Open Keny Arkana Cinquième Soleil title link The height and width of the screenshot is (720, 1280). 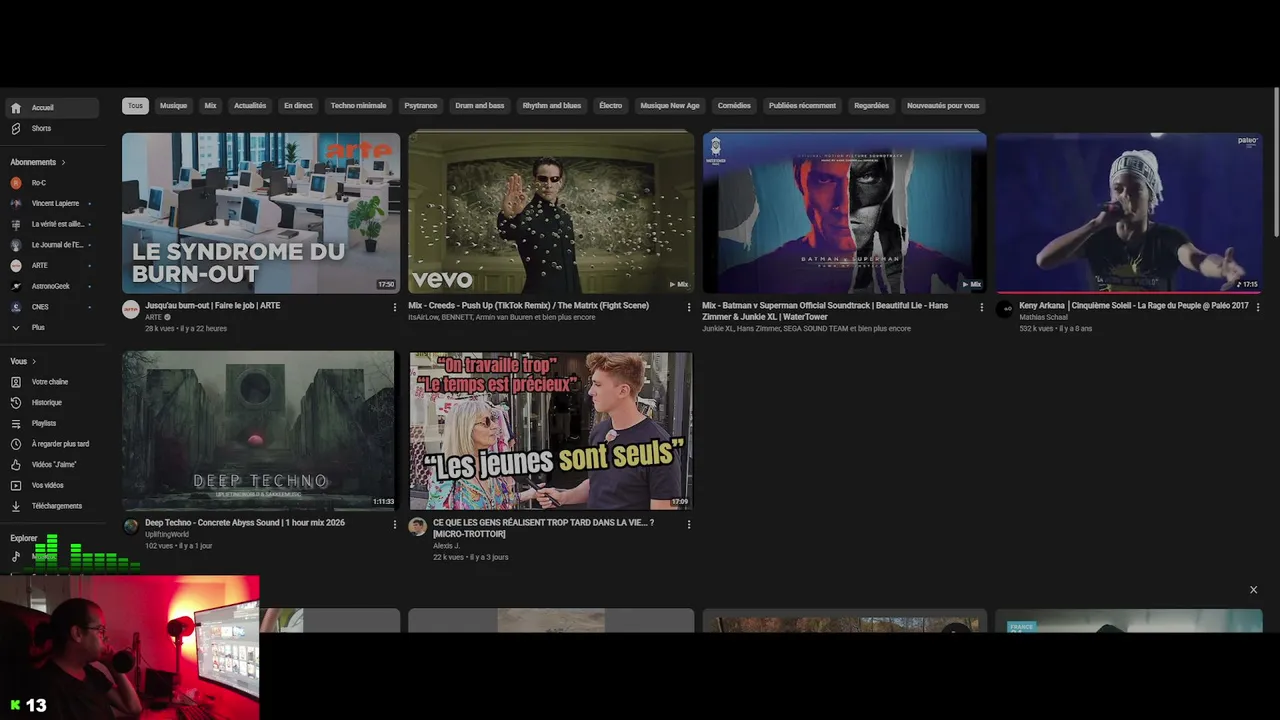1134,306
